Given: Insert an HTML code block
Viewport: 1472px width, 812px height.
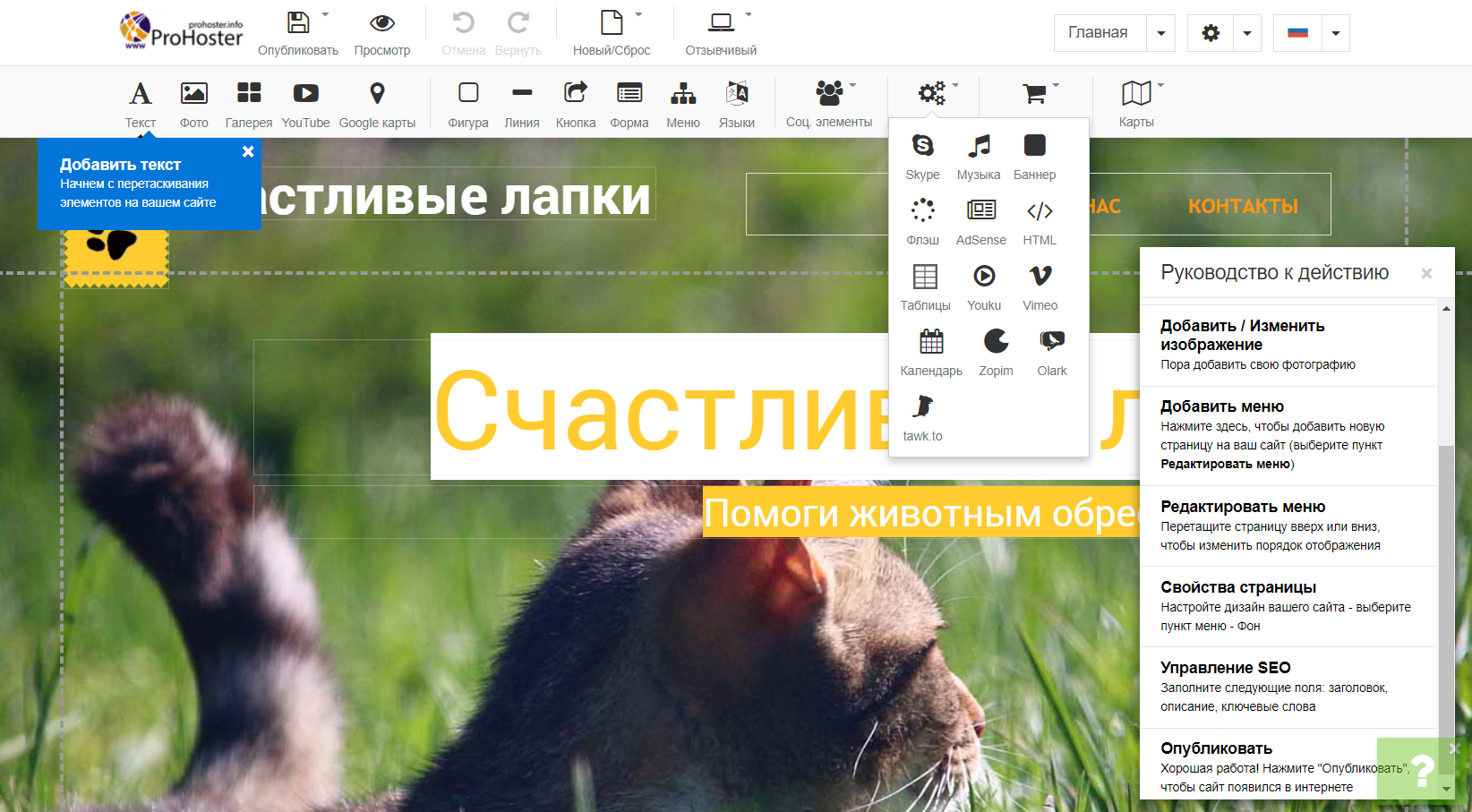Looking at the screenshot, I should [x=1040, y=221].
